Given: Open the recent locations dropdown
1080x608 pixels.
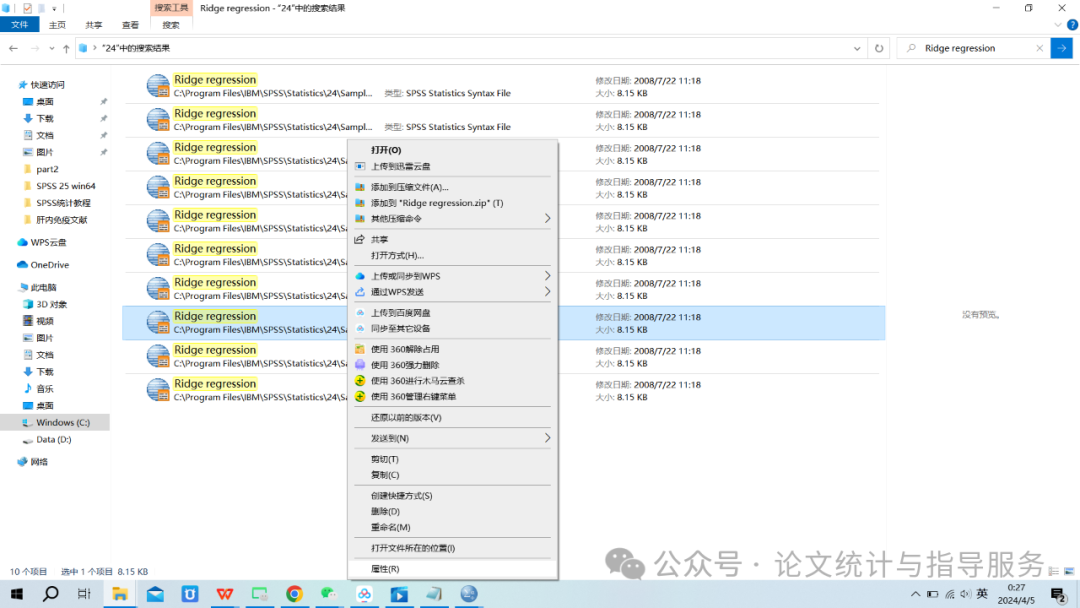Looking at the screenshot, I should point(52,48).
